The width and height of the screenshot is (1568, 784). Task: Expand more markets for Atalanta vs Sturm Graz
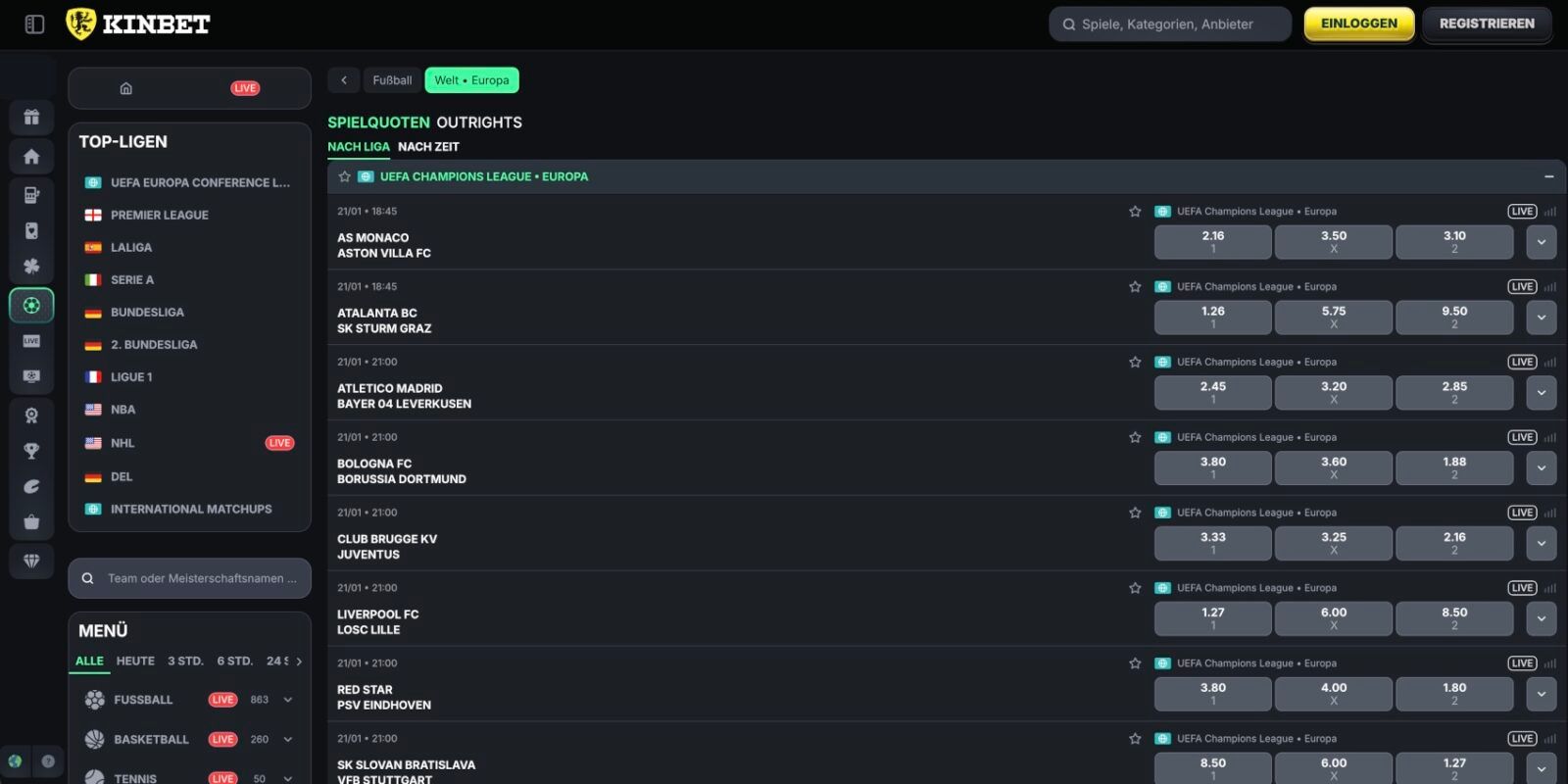[x=1541, y=318]
